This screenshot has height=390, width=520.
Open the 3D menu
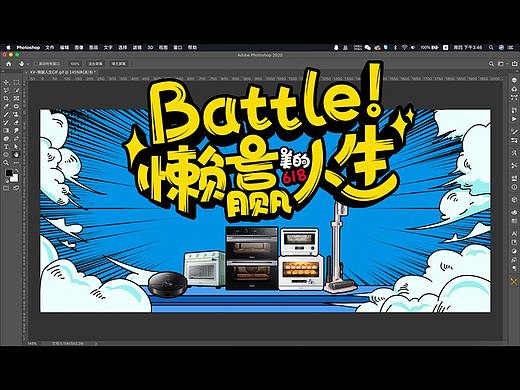(150, 47)
